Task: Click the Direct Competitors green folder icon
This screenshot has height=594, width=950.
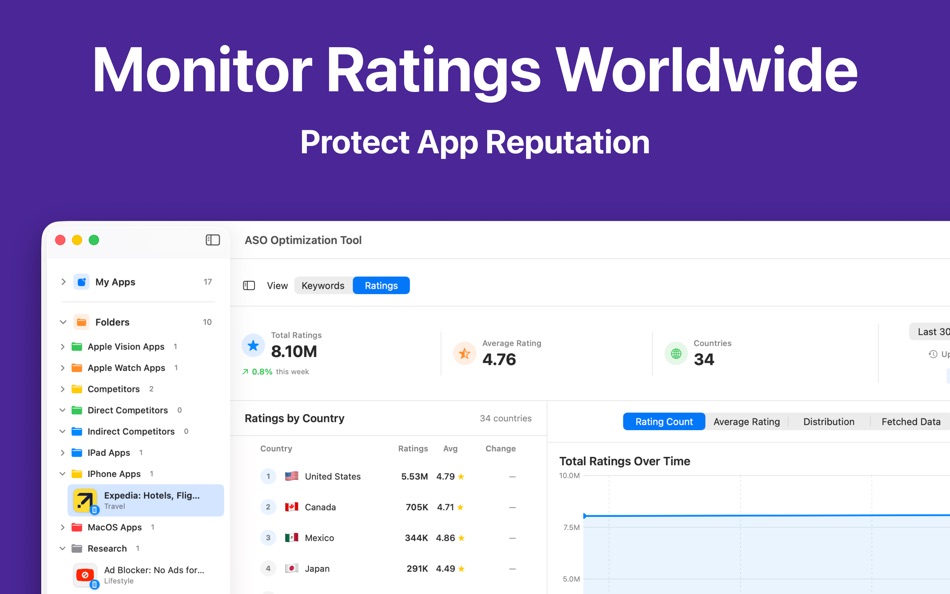Action: (x=76, y=410)
